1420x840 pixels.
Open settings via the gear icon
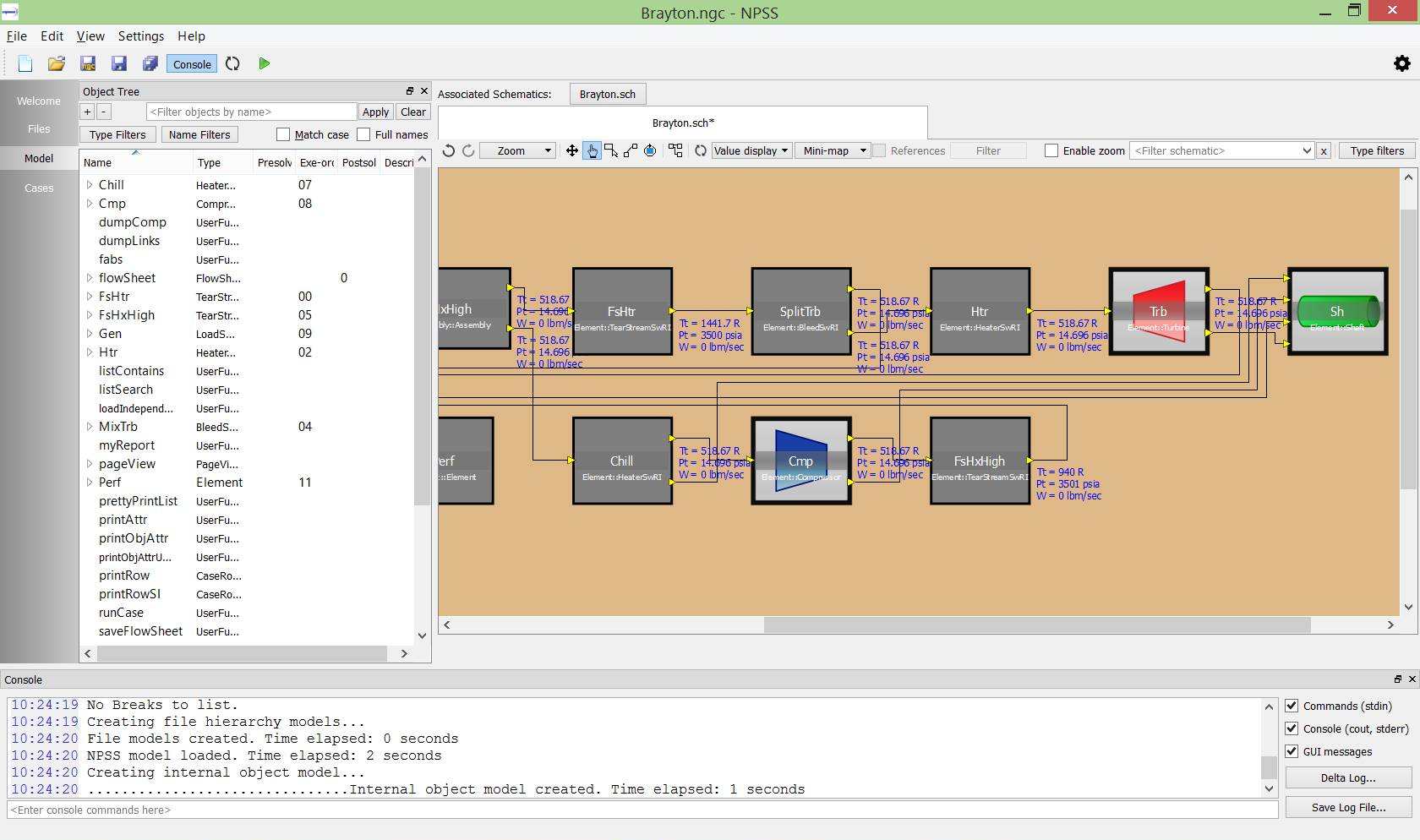click(x=1401, y=63)
